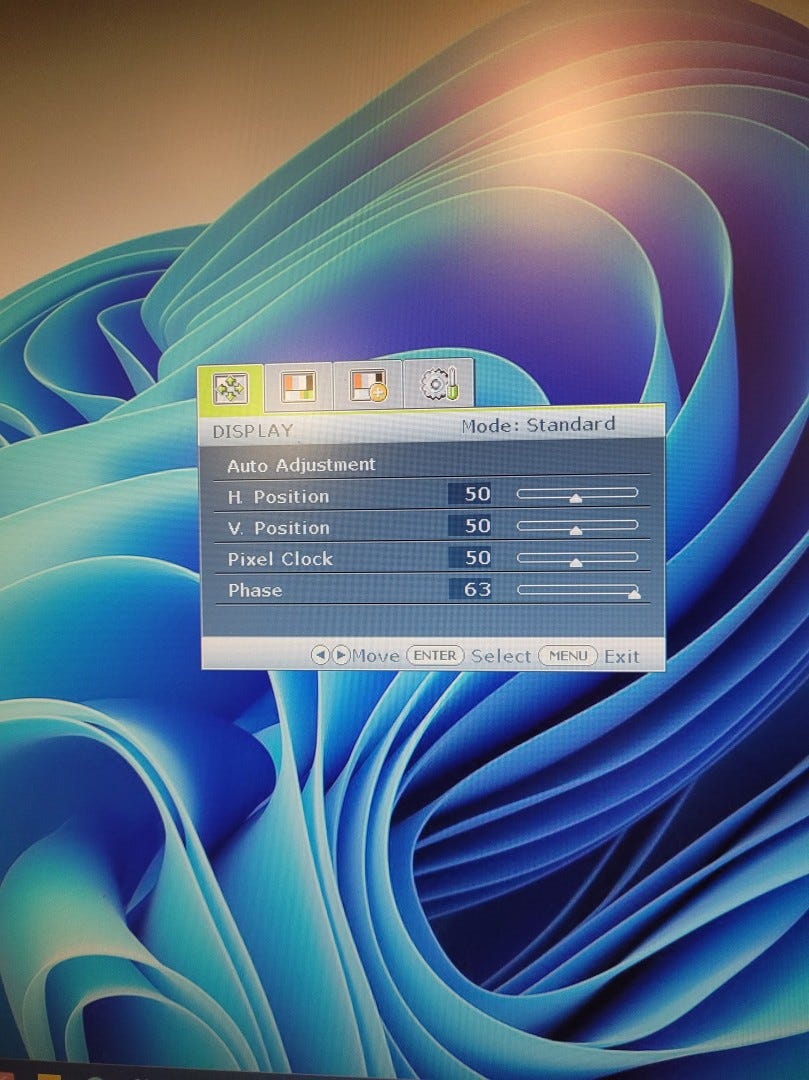This screenshot has width=809, height=1080.
Task: Click the MENU button hint
Action: (x=567, y=655)
